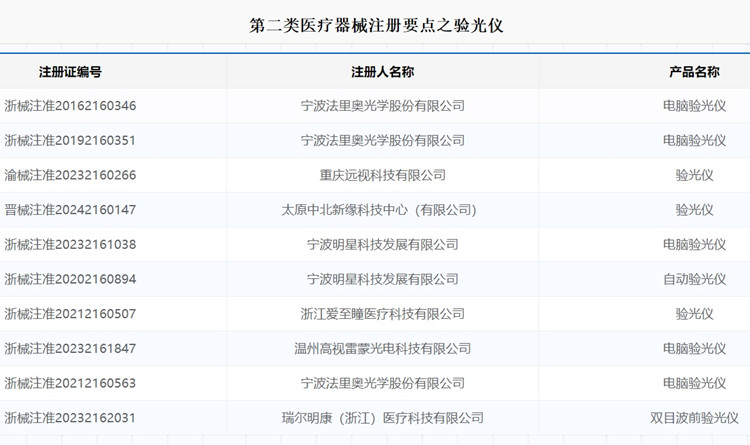Image resolution: width=750 pixels, height=445 pixels.
Task: Click the 注册人名称 column header
Action: point(383,72)
